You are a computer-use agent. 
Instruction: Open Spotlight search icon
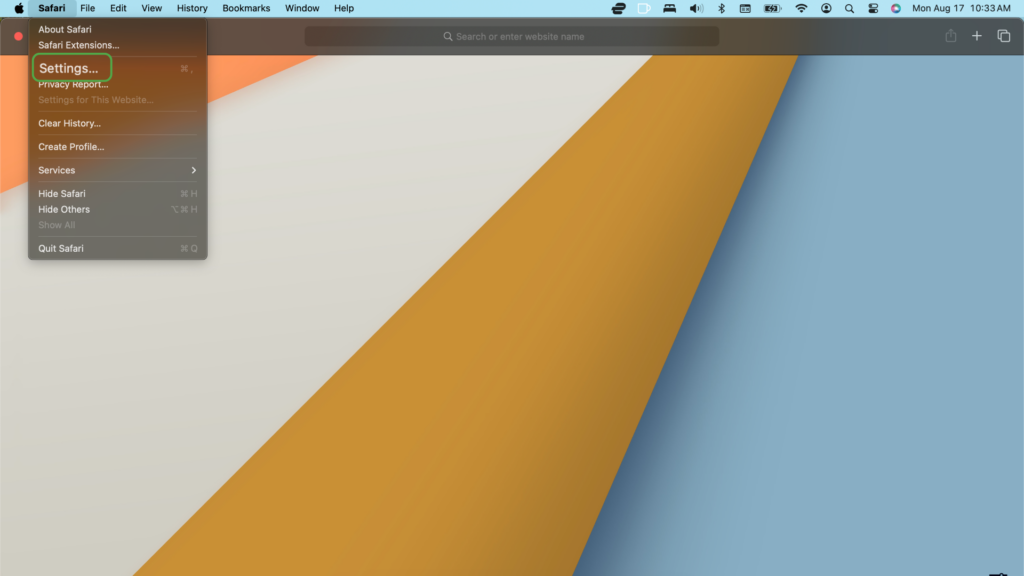pyautogui.click(x=849, y=8)
